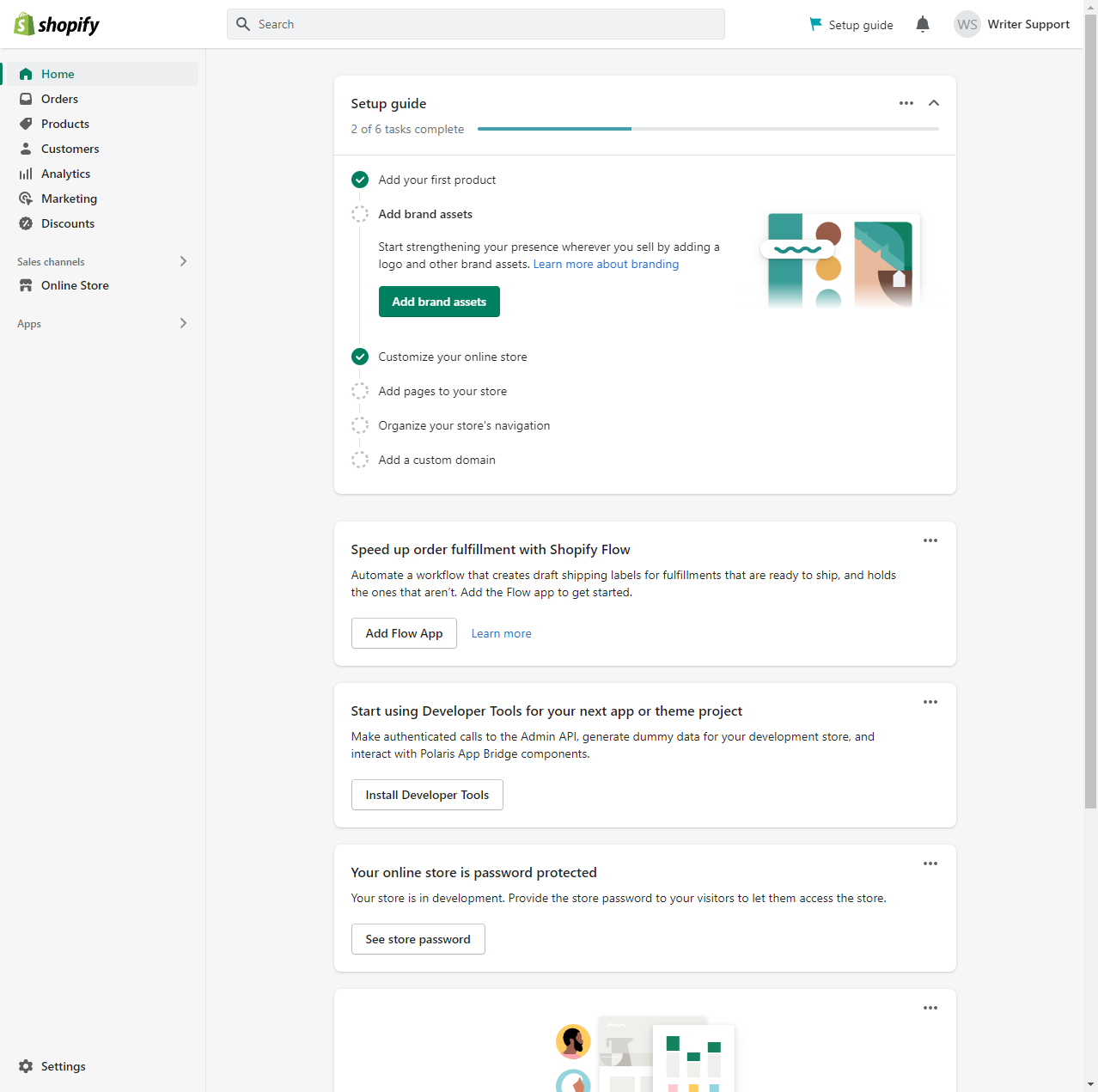Click the Home house icon

pyautogui.click(x=26, y=74)
